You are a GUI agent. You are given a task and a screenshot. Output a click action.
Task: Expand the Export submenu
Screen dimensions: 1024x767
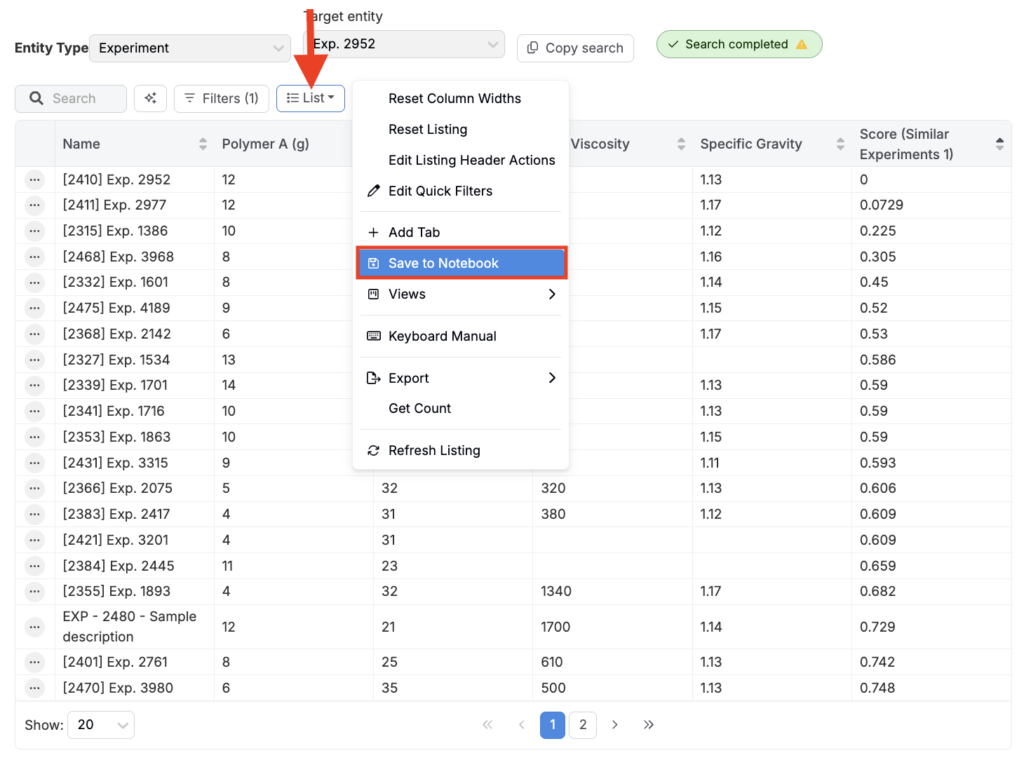[x=461, y=378]
